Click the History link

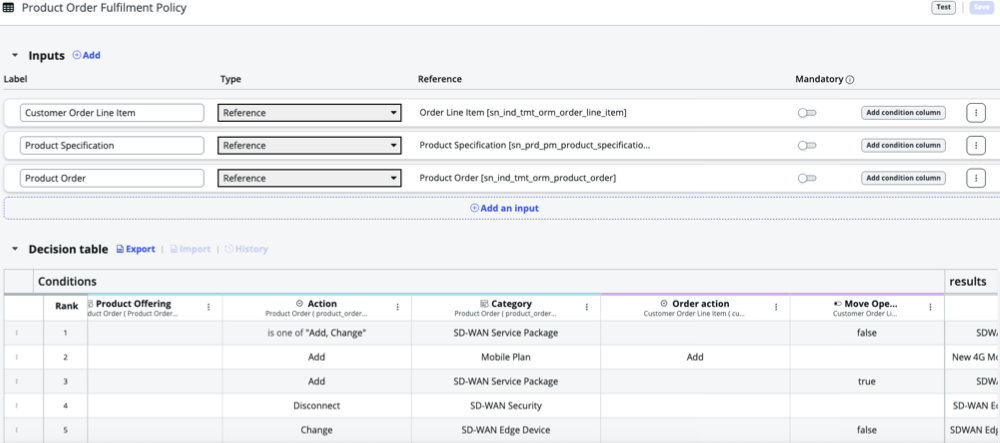pyautogui.click(x=246, y=249)
